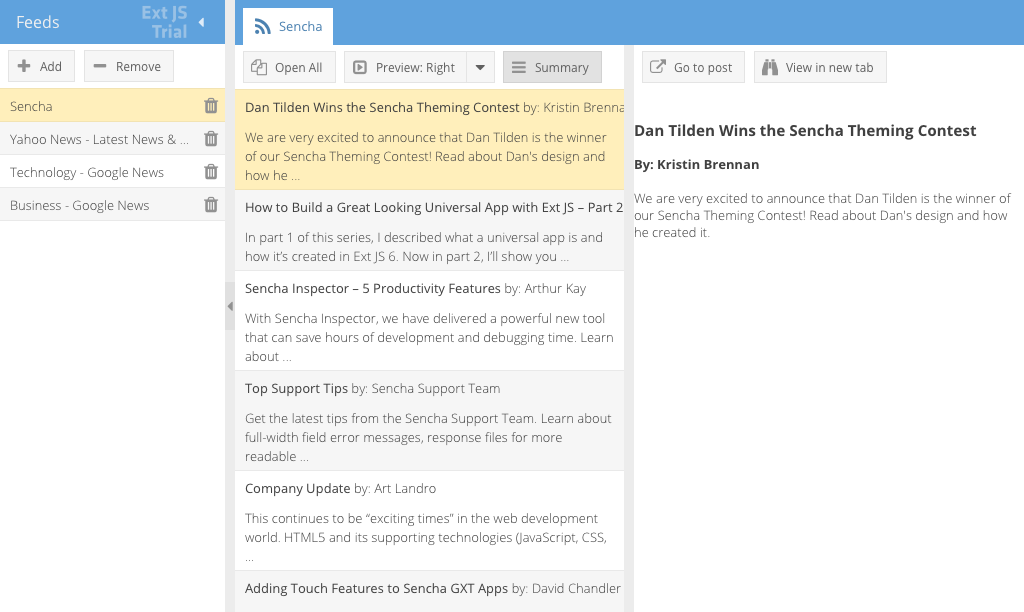Viewport: 1024px width, 612px height.
Task: Click the Open All button
Action: (289, 67)
